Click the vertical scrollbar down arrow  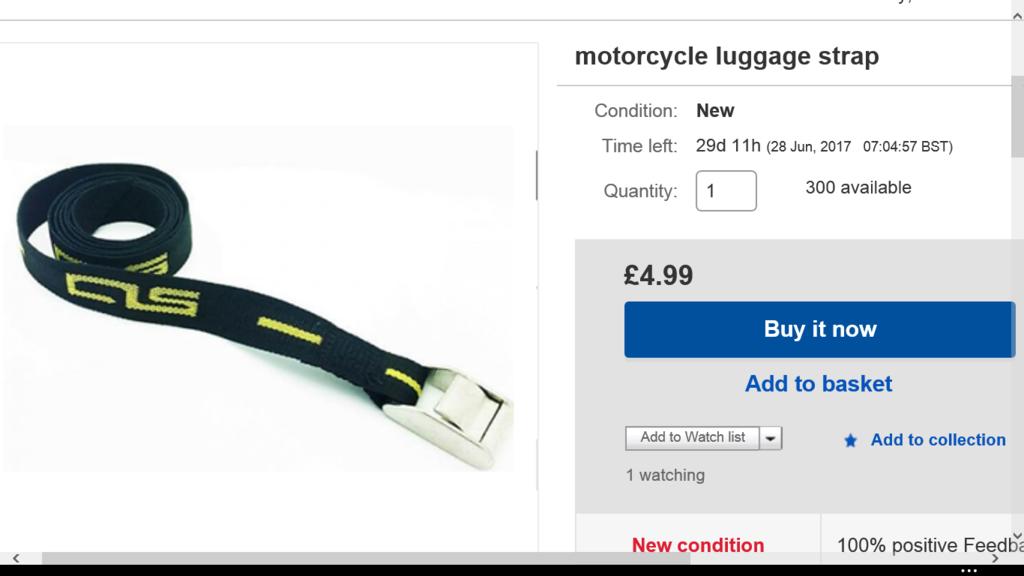[1017, 536]
